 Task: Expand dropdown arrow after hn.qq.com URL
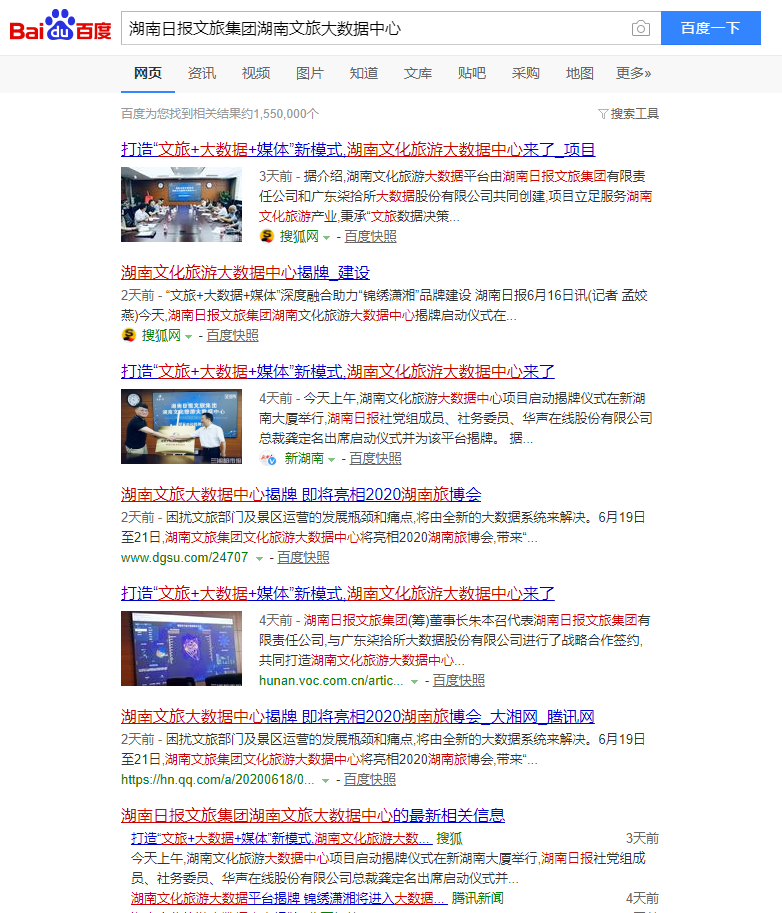(326, 780)
